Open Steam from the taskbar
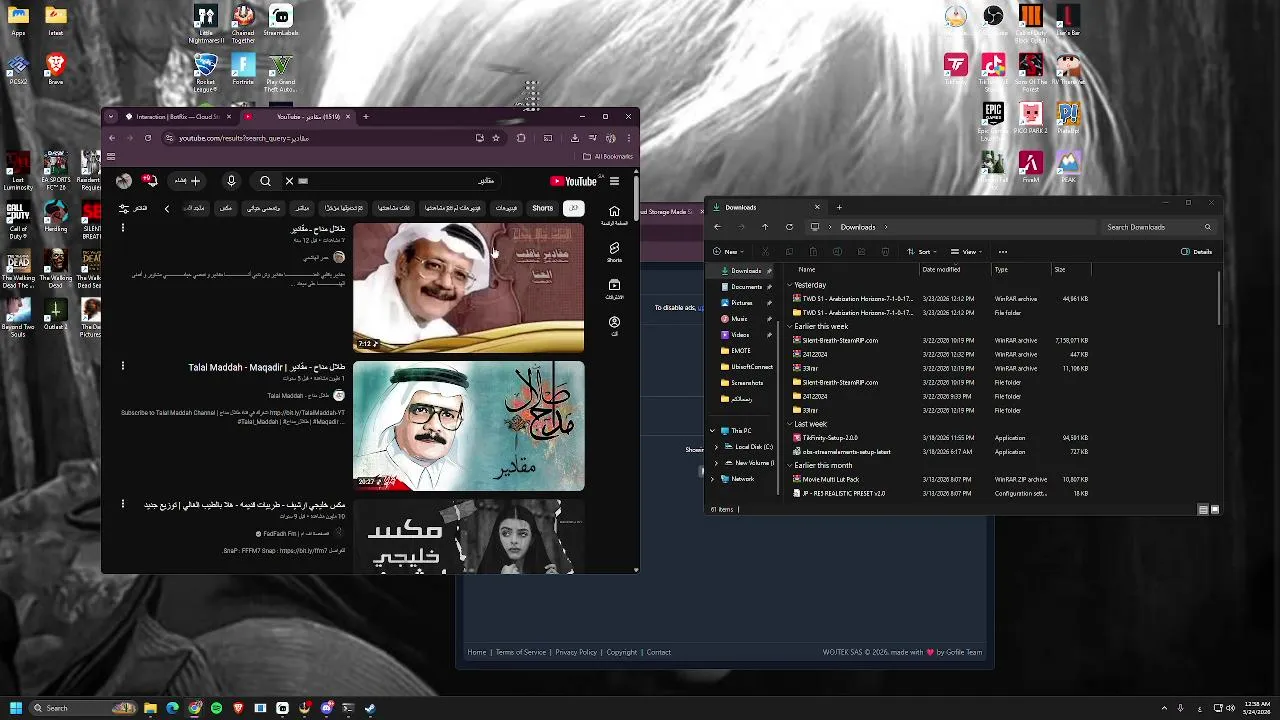1280x720 pixels. [370, 709]
